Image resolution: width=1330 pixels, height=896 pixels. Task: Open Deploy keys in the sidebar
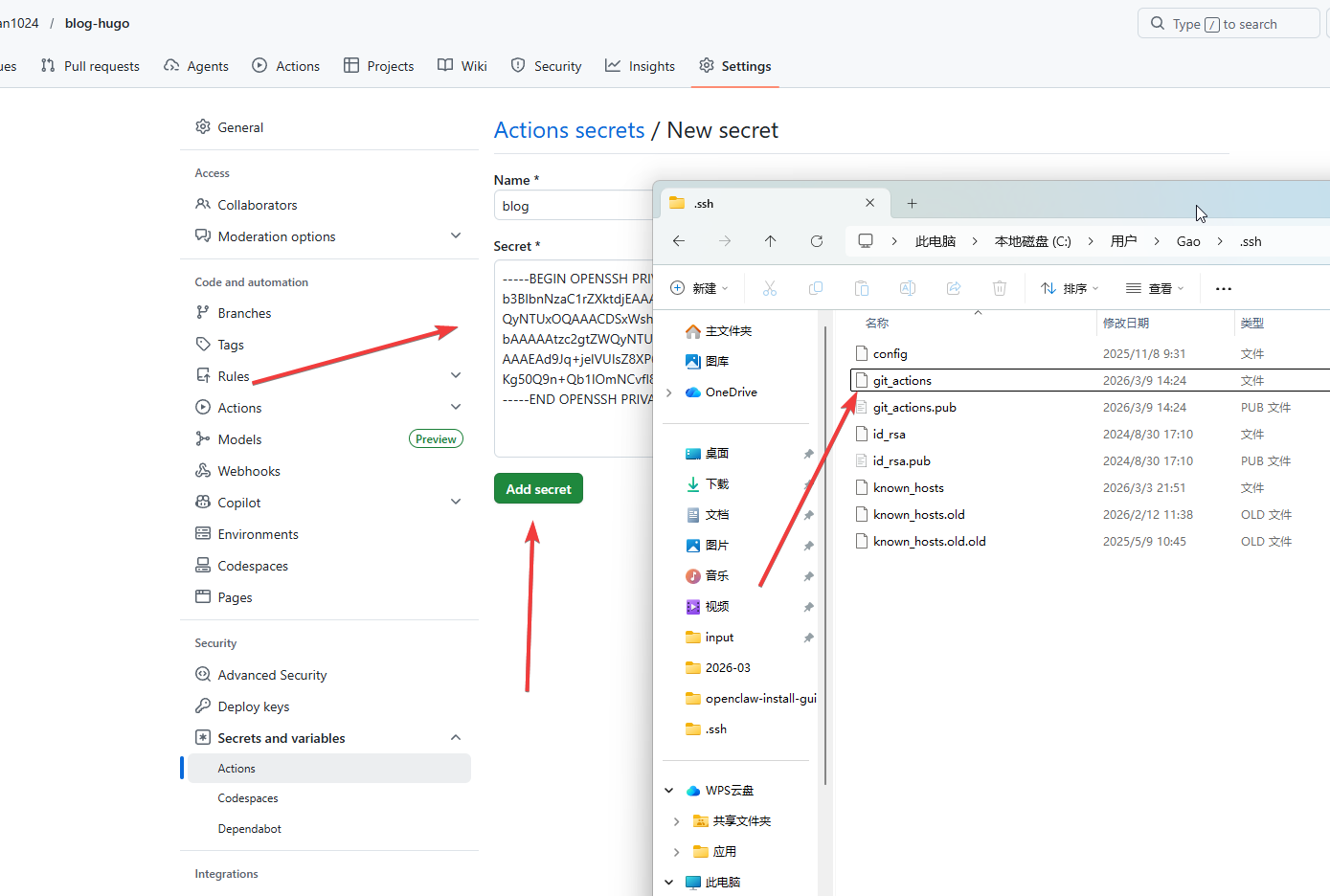click(x=253, y=706)
